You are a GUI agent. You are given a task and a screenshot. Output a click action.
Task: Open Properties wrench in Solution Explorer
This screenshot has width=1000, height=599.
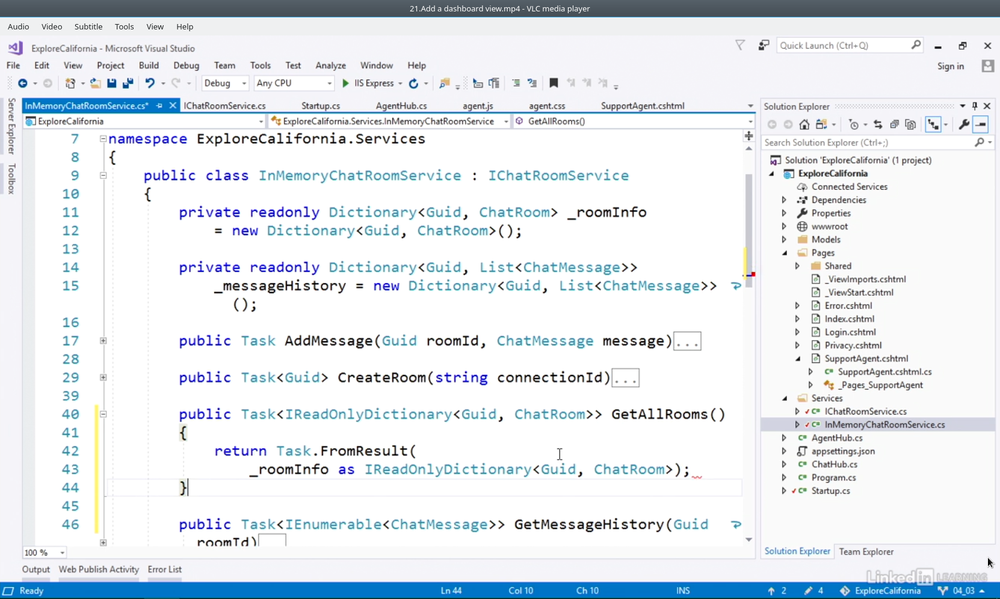coord(964,124)
